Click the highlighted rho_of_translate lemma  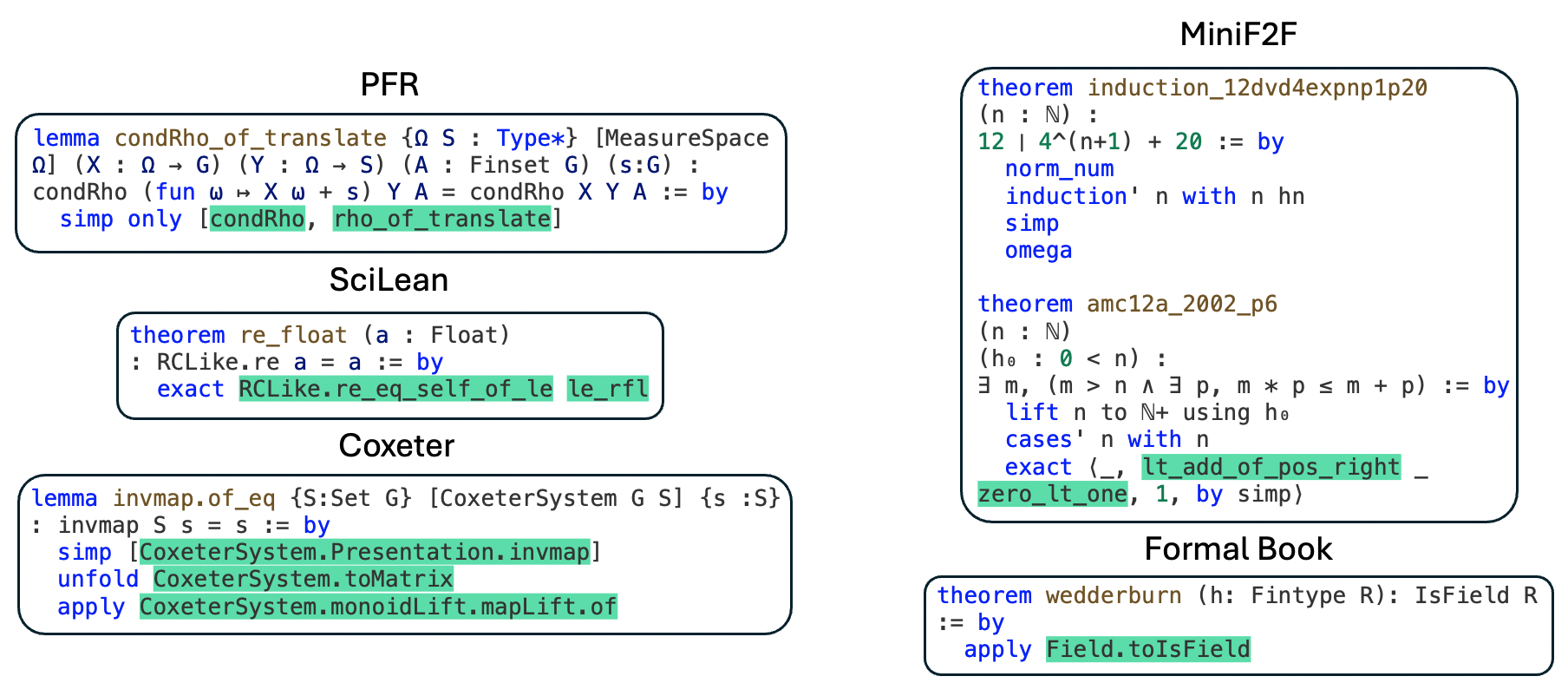click(441, 219)
